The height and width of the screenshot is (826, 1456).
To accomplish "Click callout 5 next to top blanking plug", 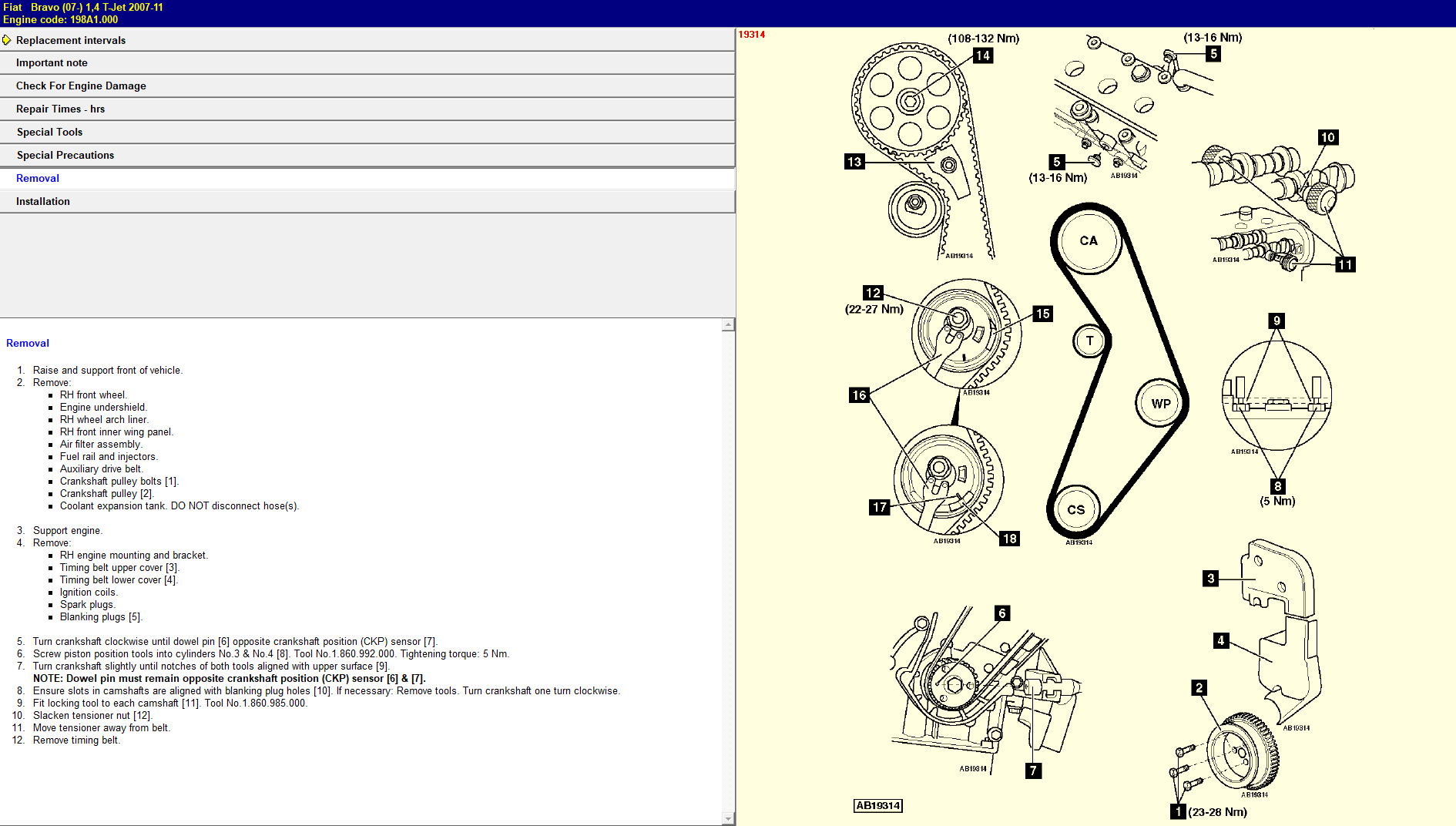I will click(x=1214, y=54).
